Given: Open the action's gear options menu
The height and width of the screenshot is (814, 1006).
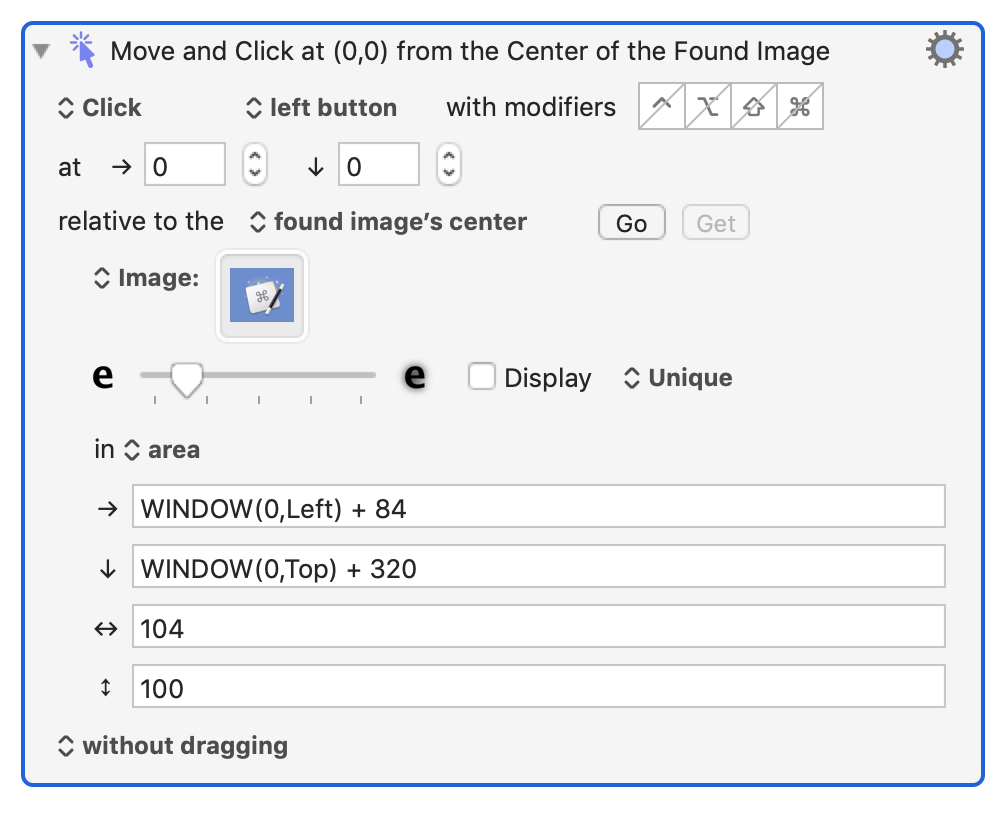Looking at the screenshot, I should (x=943, y=47).
